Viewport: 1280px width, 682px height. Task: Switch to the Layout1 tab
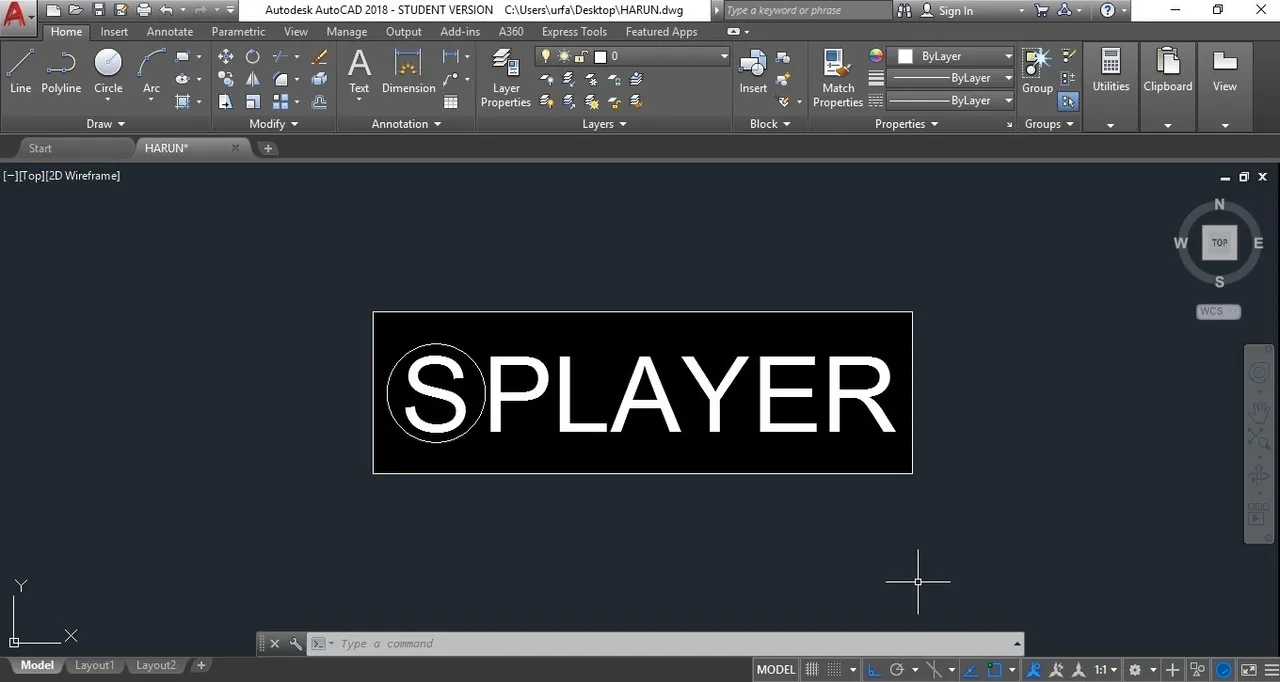click(95, 666)
